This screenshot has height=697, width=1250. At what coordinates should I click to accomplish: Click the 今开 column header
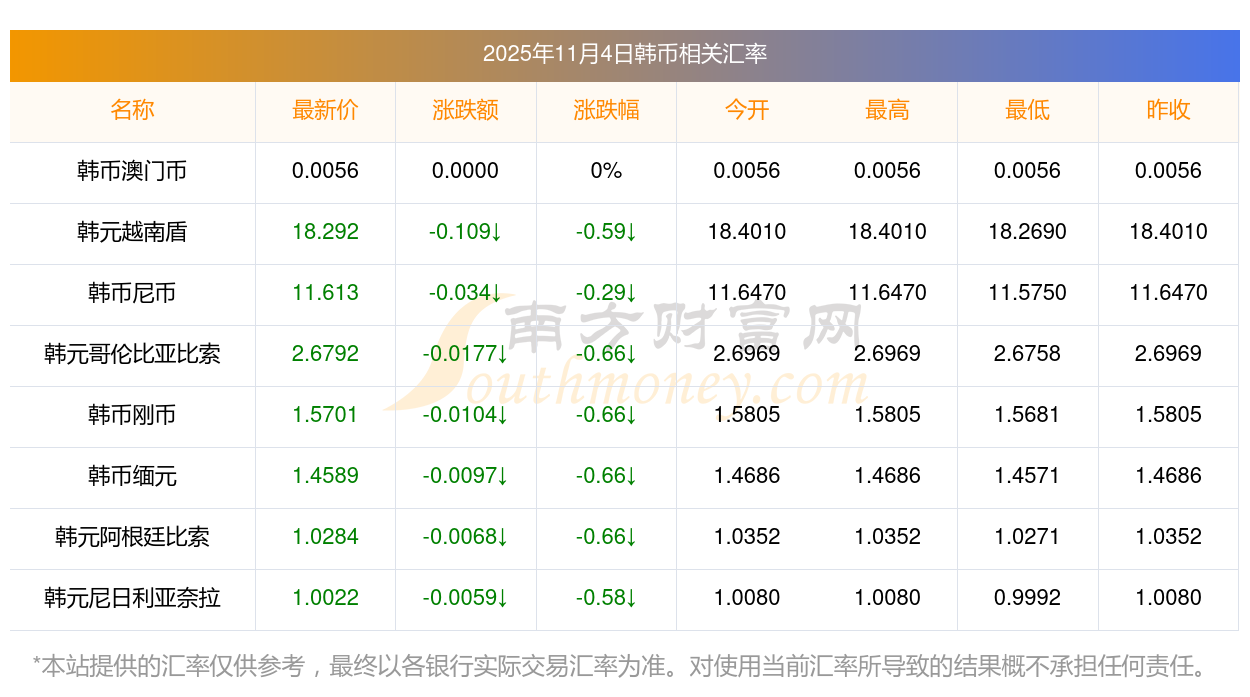pyautogui.click(x=747, y=110)
